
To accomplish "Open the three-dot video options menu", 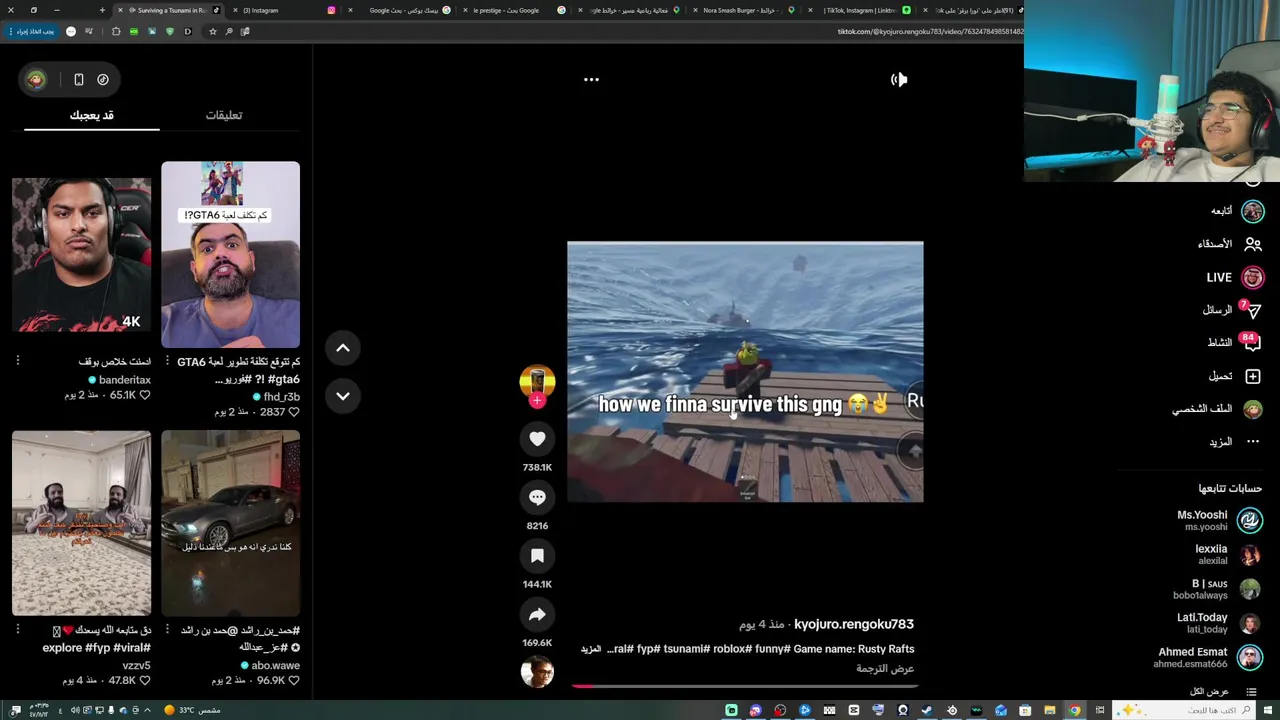I will point(591,79).
